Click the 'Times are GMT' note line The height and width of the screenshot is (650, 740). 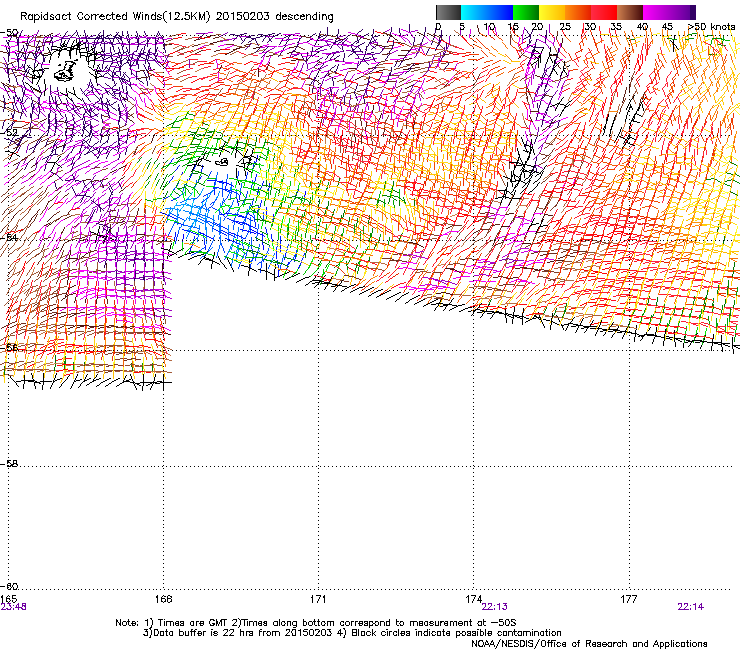(x=316, y=623)
